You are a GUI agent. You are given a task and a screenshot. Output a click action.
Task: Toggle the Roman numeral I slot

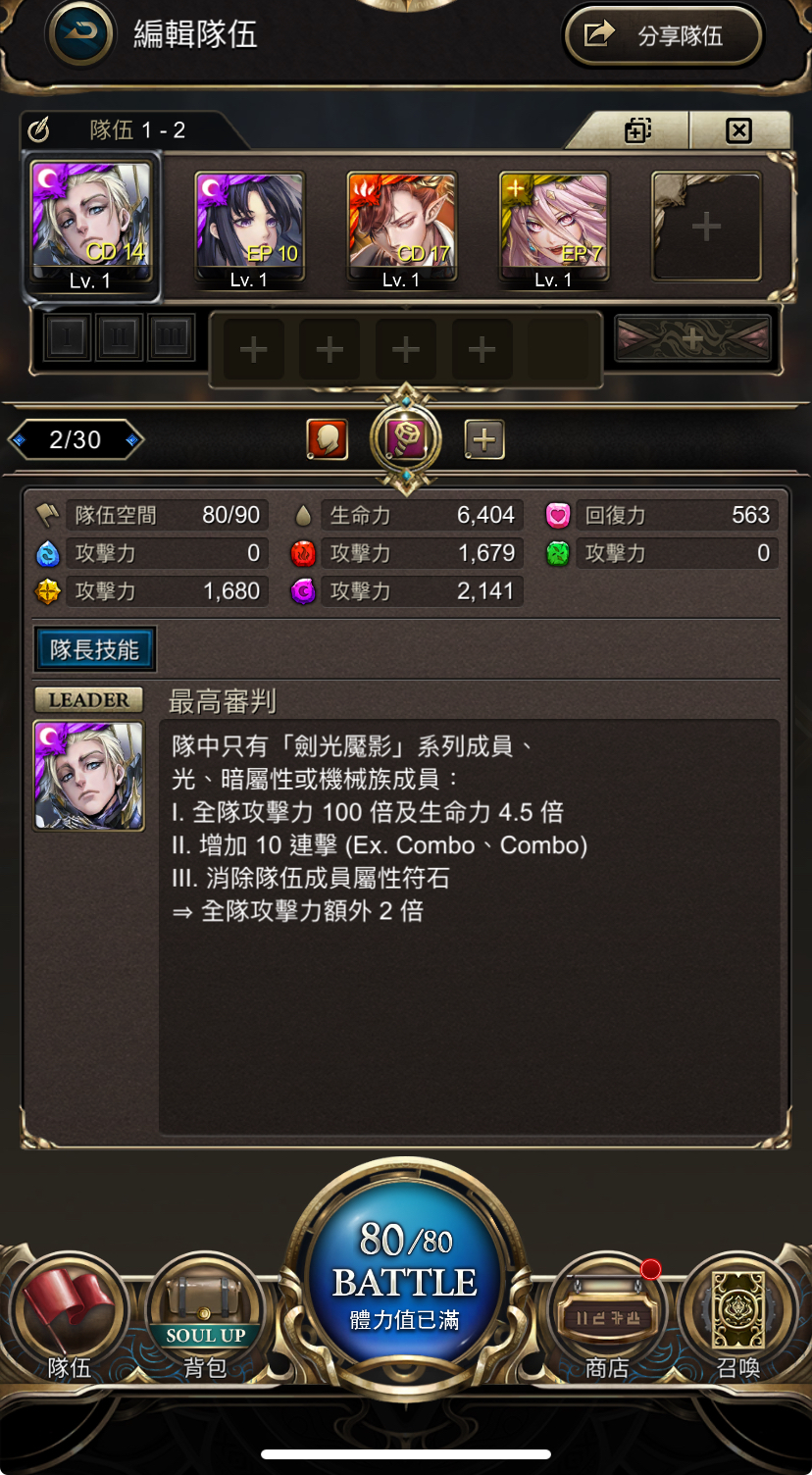click(x=67, y=337)
